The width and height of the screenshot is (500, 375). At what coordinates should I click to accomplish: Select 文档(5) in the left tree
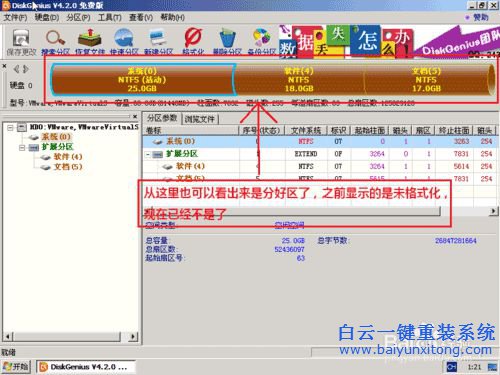(68, 167)
